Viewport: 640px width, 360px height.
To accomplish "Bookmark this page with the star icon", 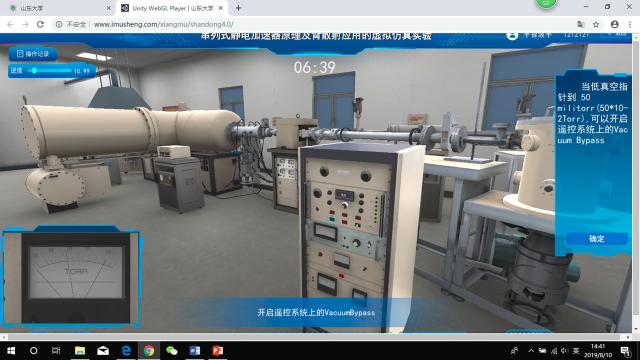I will coord(596,24).
